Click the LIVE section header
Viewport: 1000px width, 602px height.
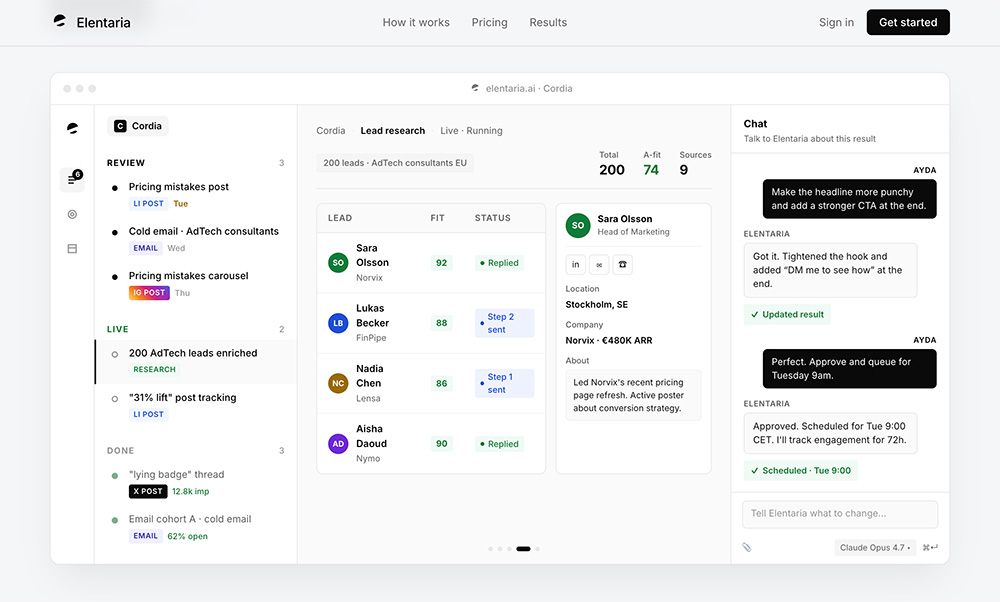pyautogui.click(x=118, y=330)
